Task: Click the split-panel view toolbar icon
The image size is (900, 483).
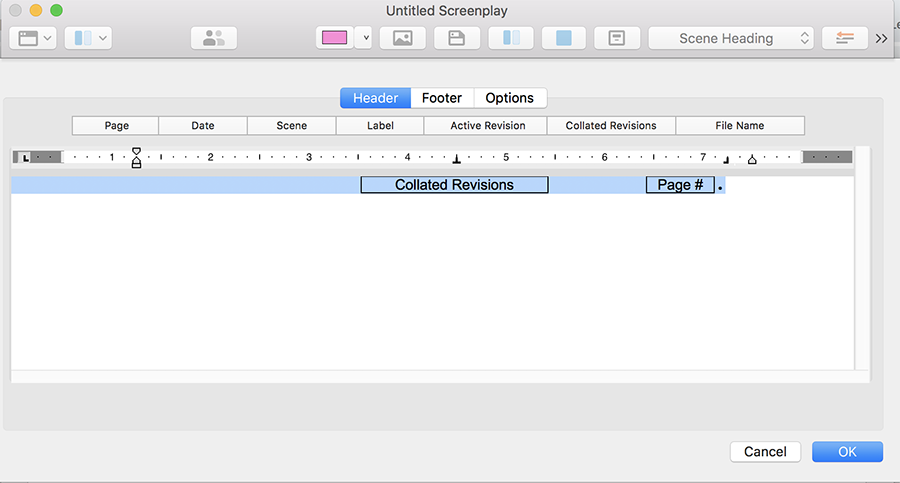Action: [x=510, y=38]
